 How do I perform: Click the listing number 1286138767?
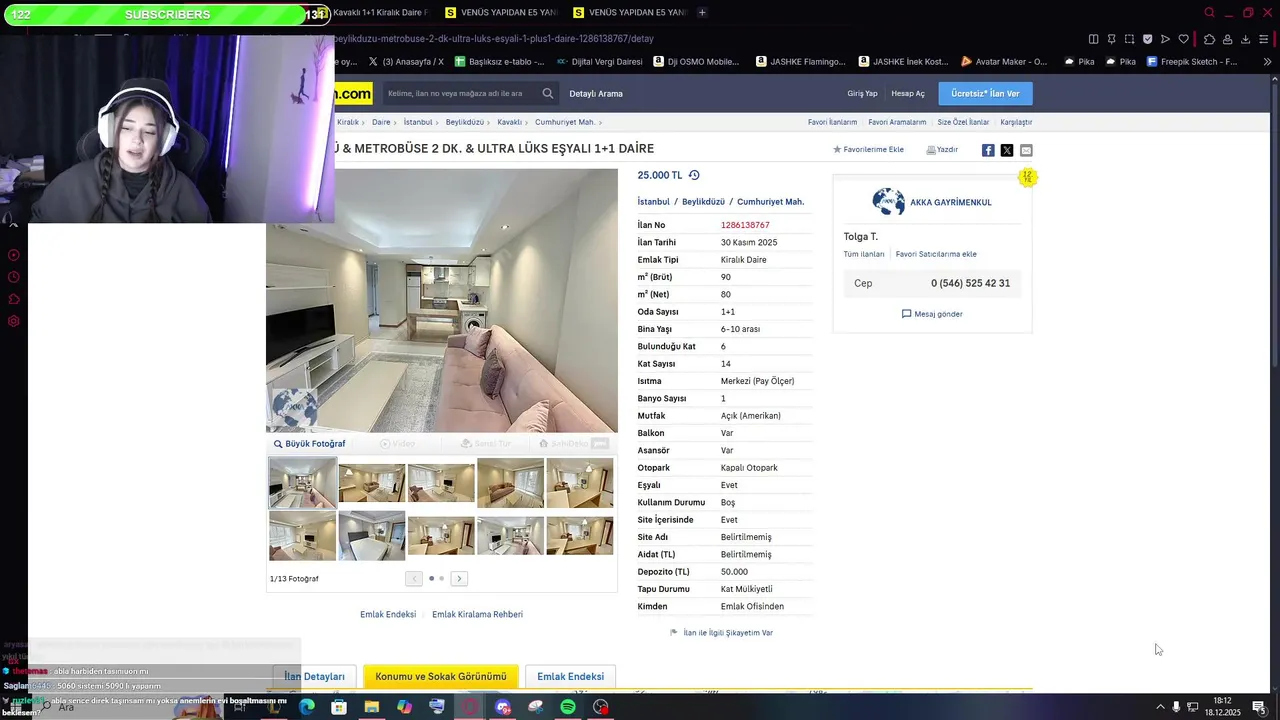coord(745,225)
